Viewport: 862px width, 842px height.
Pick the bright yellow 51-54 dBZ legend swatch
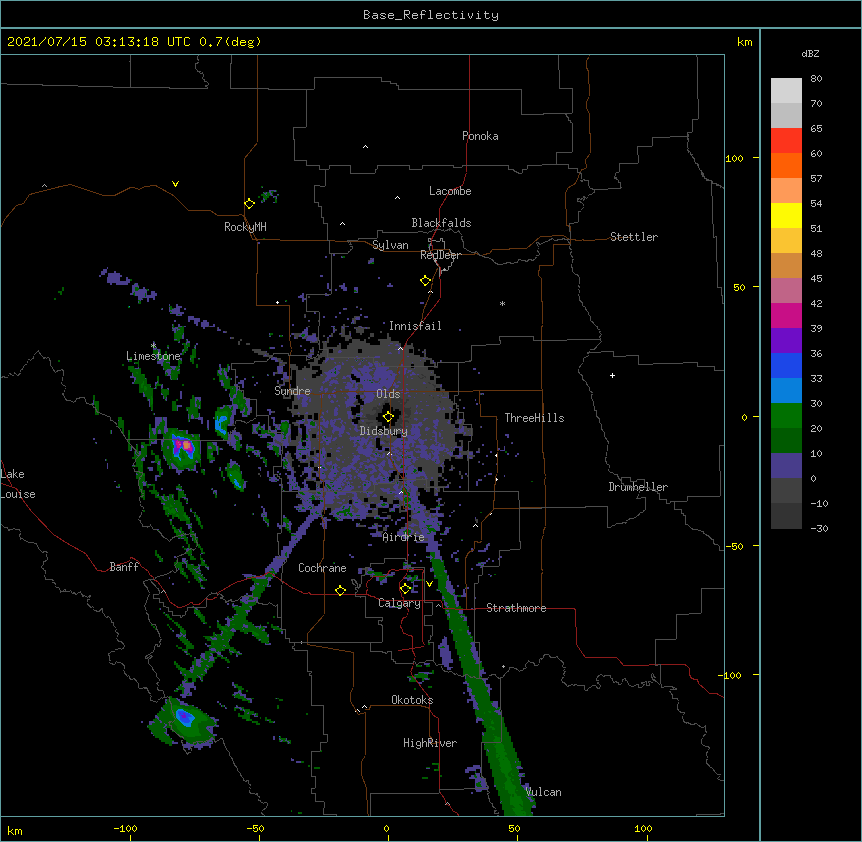click(786, 215)
